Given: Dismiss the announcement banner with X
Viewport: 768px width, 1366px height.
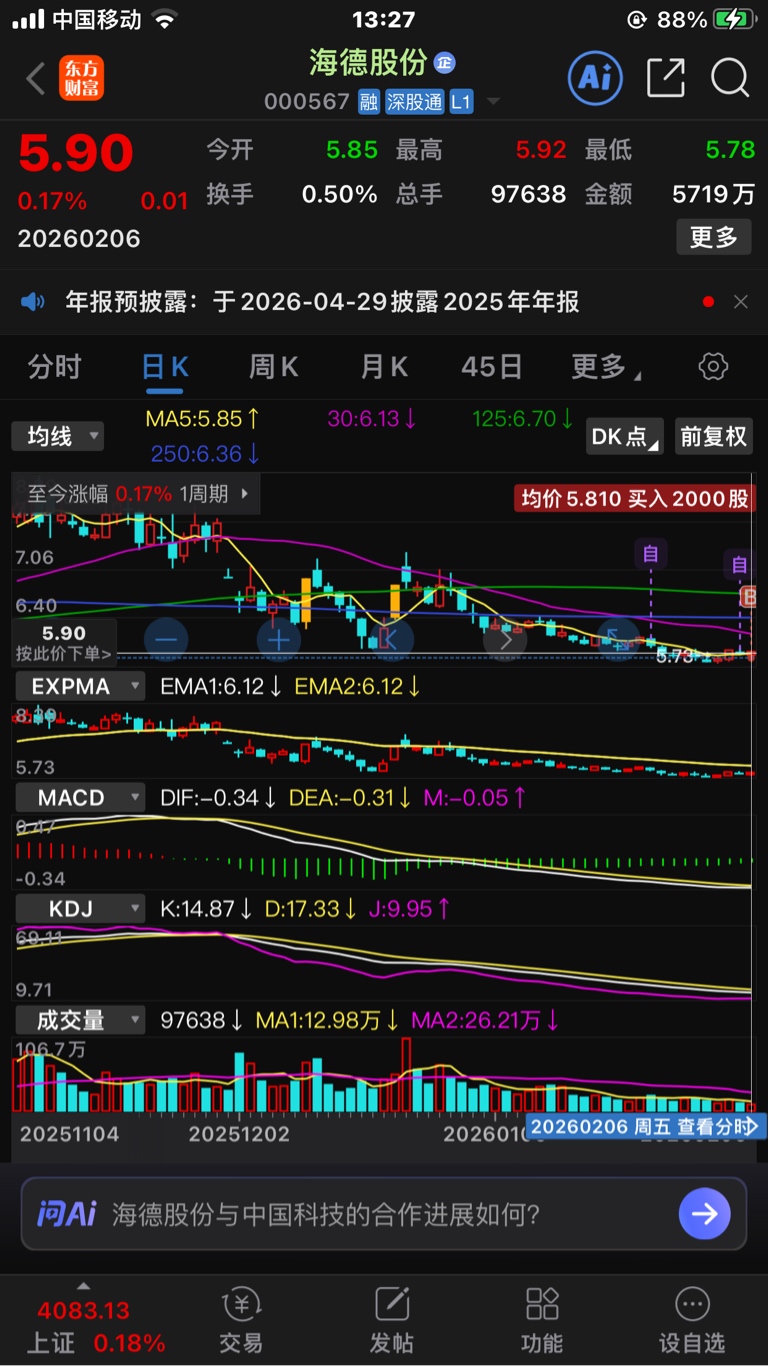Looking at the screenshot, I should click(741, 302).
